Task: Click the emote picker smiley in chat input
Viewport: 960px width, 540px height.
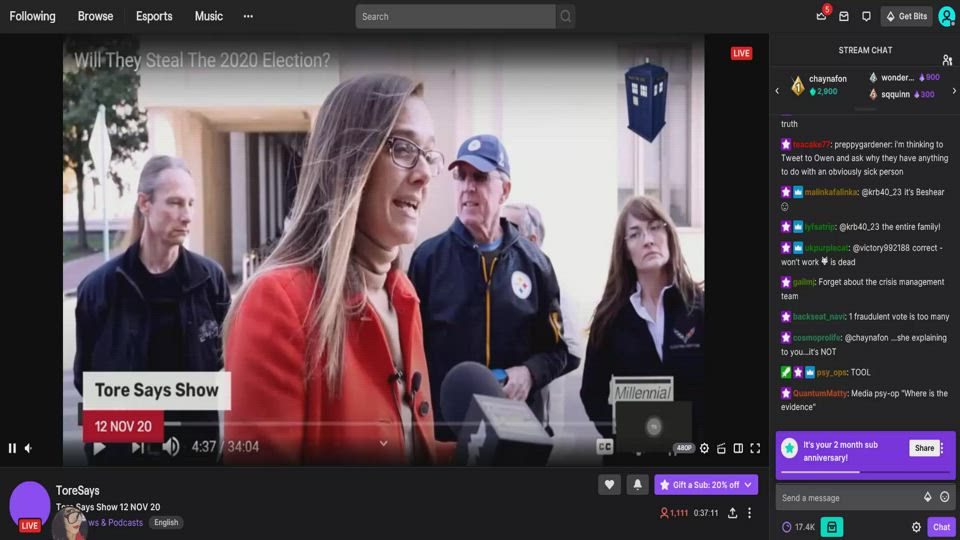Action: click(944, 497)
